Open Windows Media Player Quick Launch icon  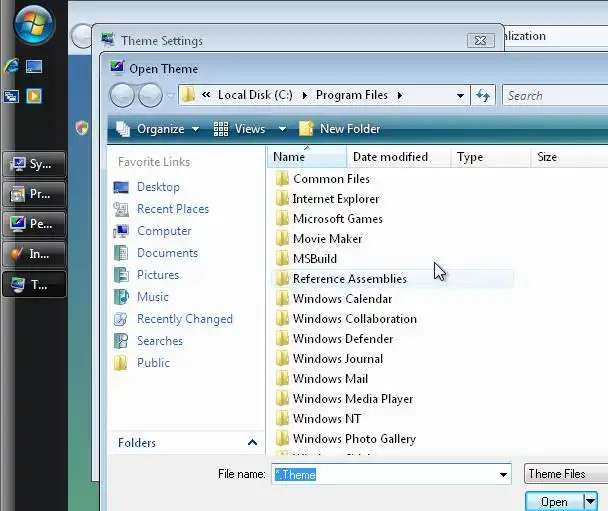click(x=34, y=96)
